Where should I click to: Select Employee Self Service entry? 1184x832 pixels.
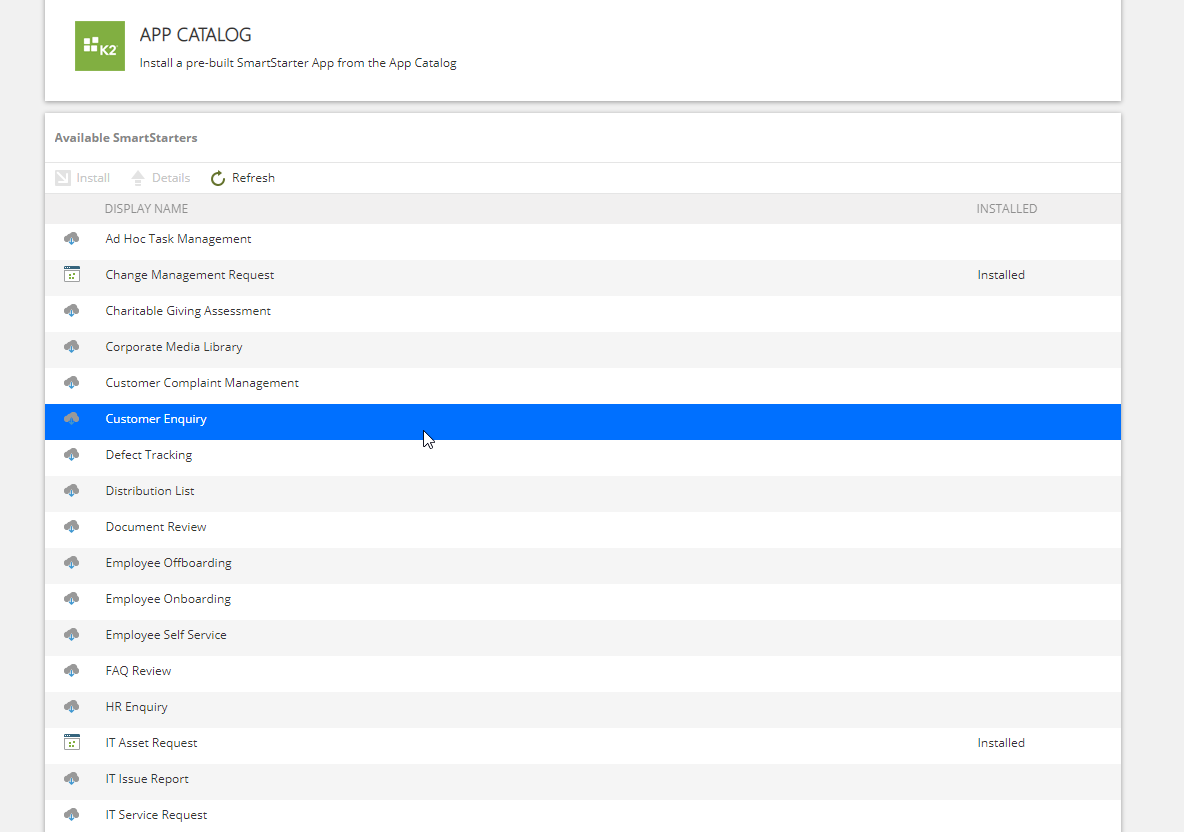(x=583, y=638)
